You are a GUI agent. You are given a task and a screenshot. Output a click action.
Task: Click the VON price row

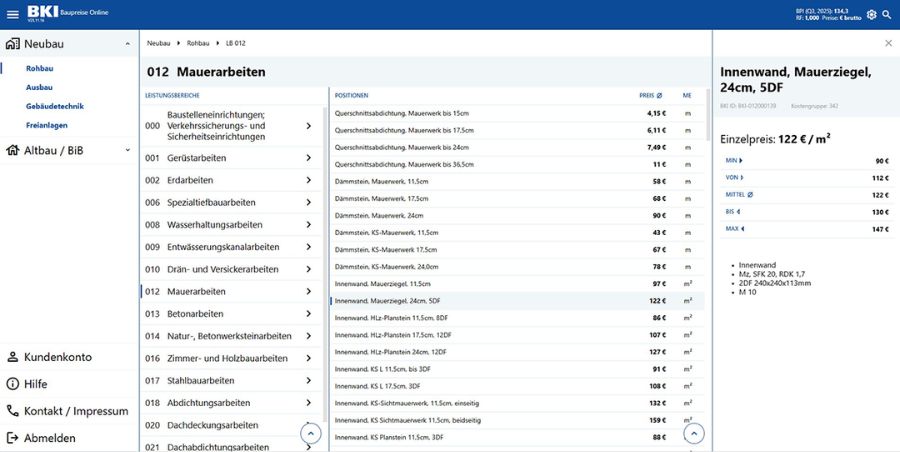click(x=806, y=178)
